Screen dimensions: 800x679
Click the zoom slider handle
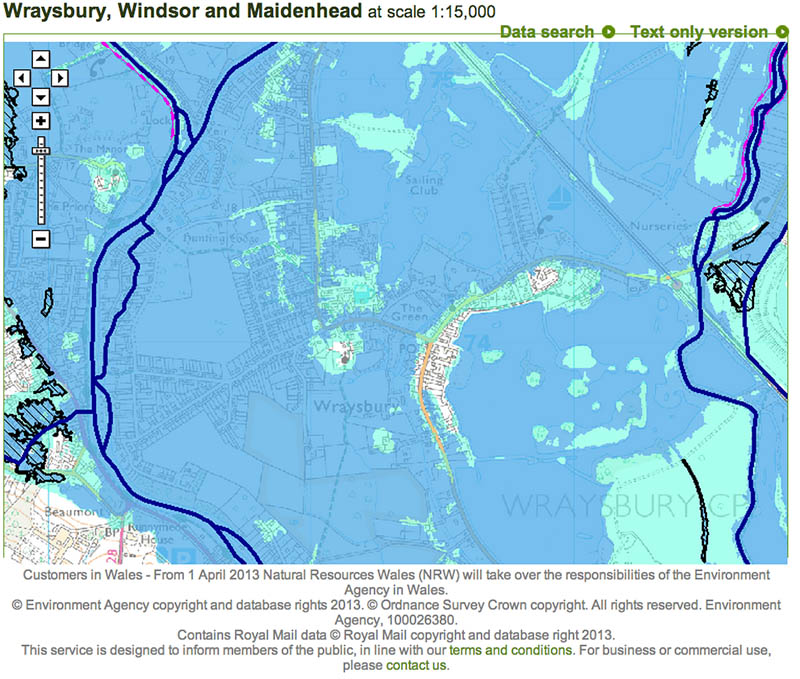(x=41, y=149)
